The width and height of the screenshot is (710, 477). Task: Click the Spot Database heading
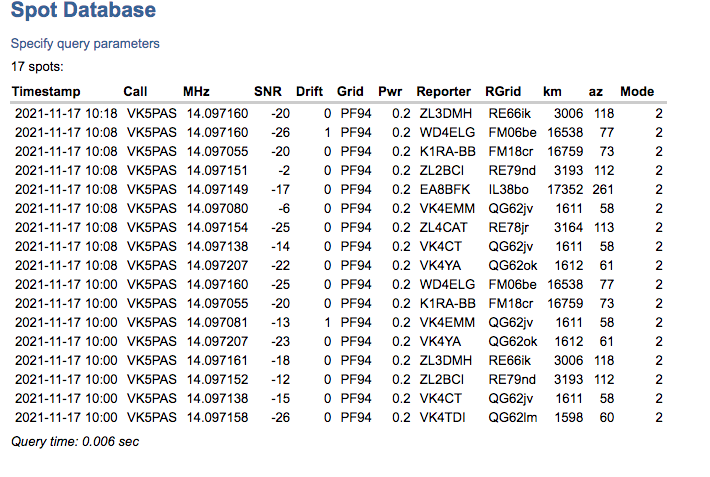(x=83, y=12)
